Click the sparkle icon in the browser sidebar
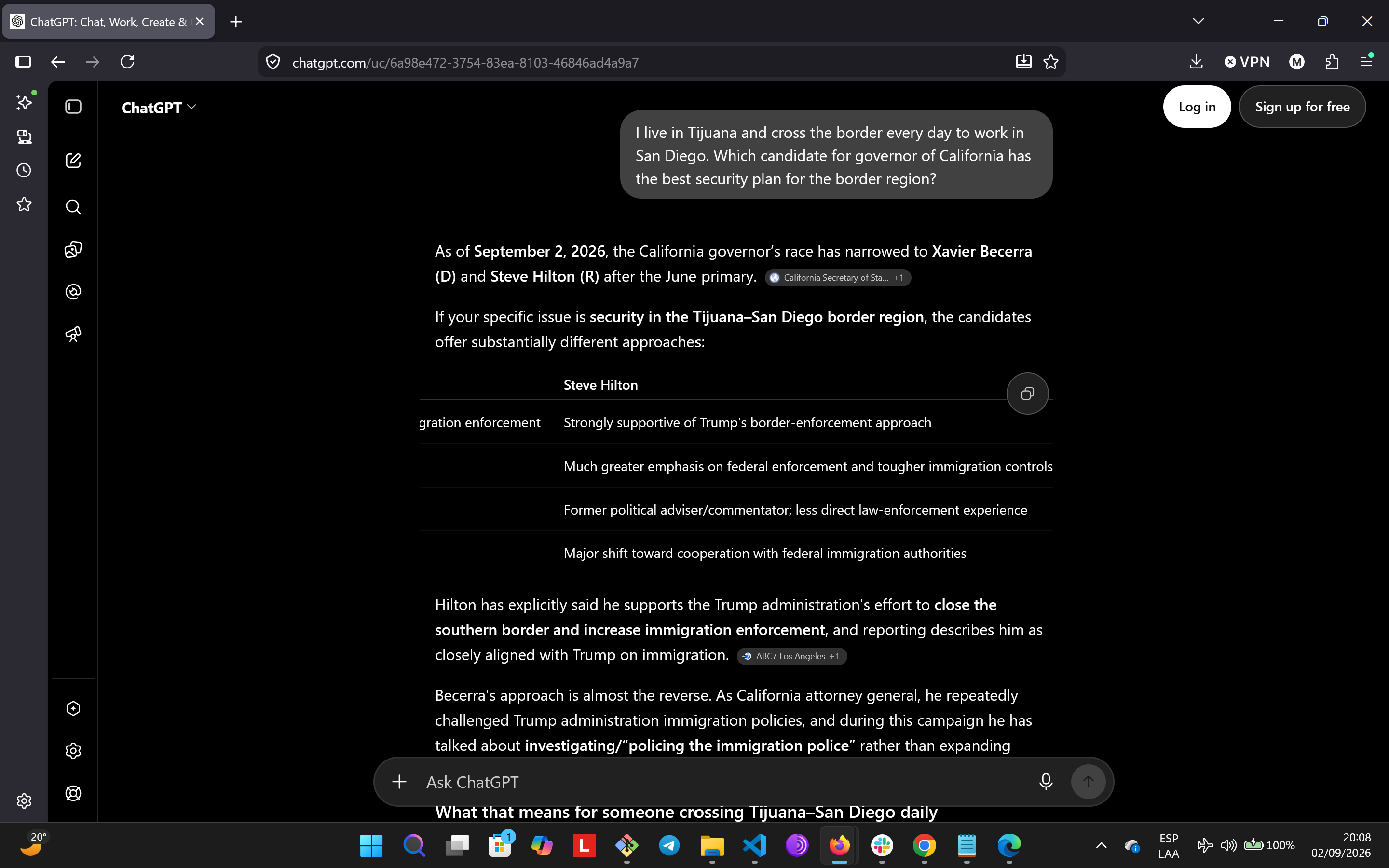1389x868 pixels. point(24,102)
